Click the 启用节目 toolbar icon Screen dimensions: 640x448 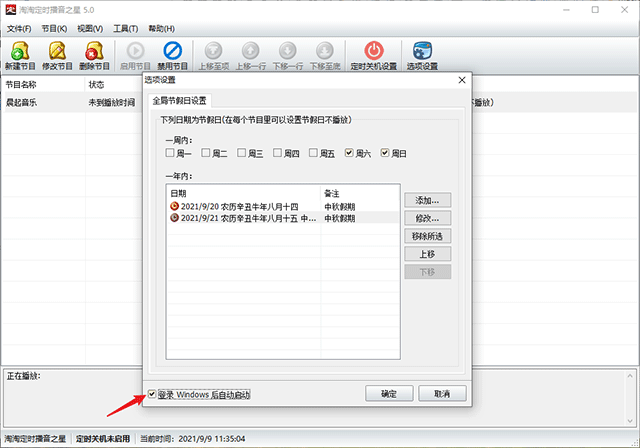click(x=134, y=51)
